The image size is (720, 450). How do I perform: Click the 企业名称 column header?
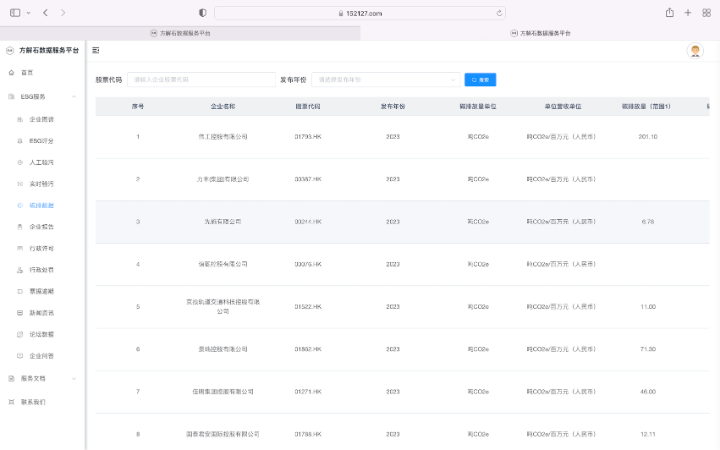(223, 106)
